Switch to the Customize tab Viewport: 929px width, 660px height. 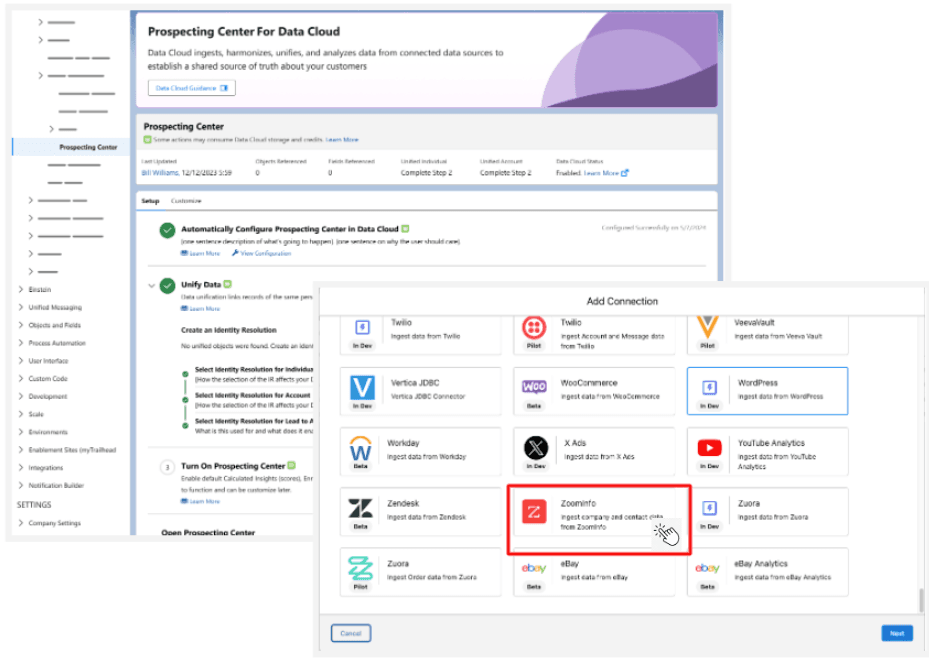[x=186, y=201]
